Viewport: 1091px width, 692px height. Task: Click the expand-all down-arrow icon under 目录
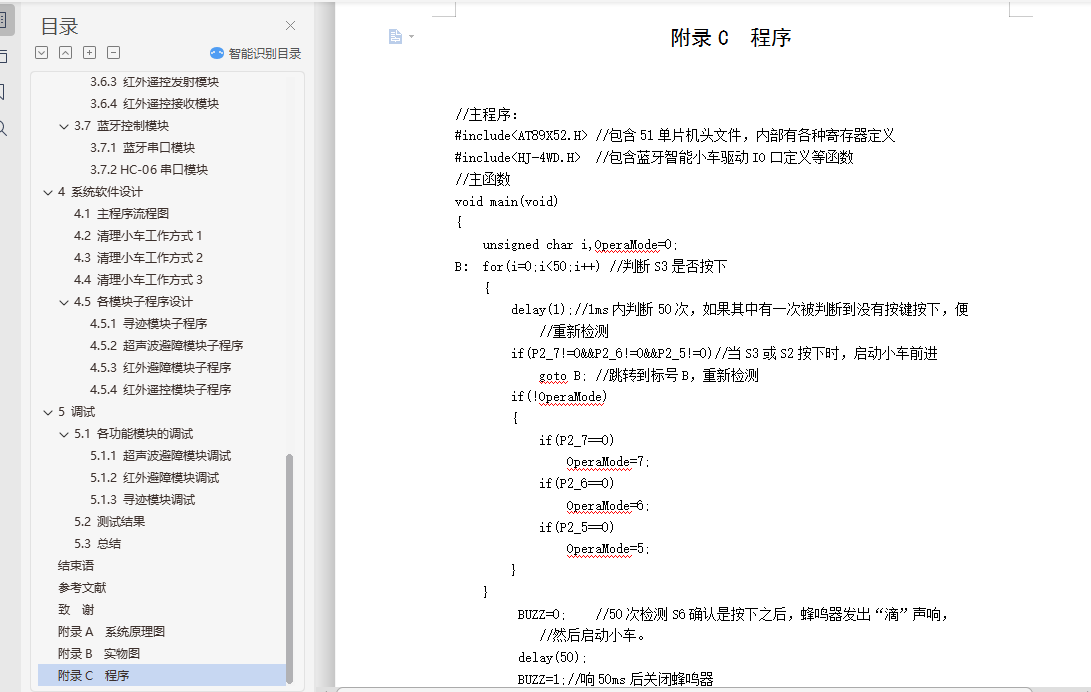pyautogui.click(x=42, y=53)
